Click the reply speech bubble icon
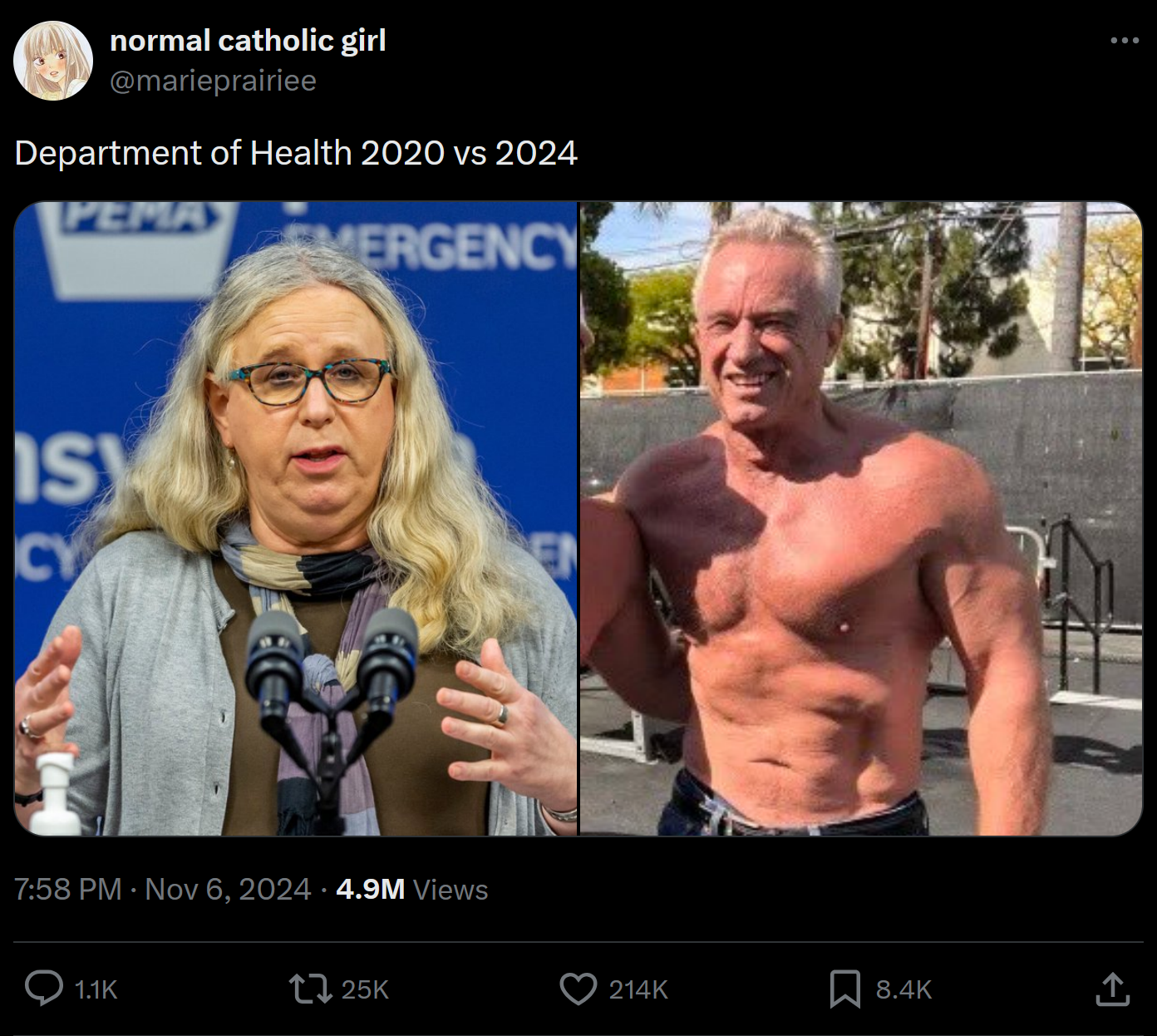Viewport: 1157px width, 1036px height. tap(43, 989)
